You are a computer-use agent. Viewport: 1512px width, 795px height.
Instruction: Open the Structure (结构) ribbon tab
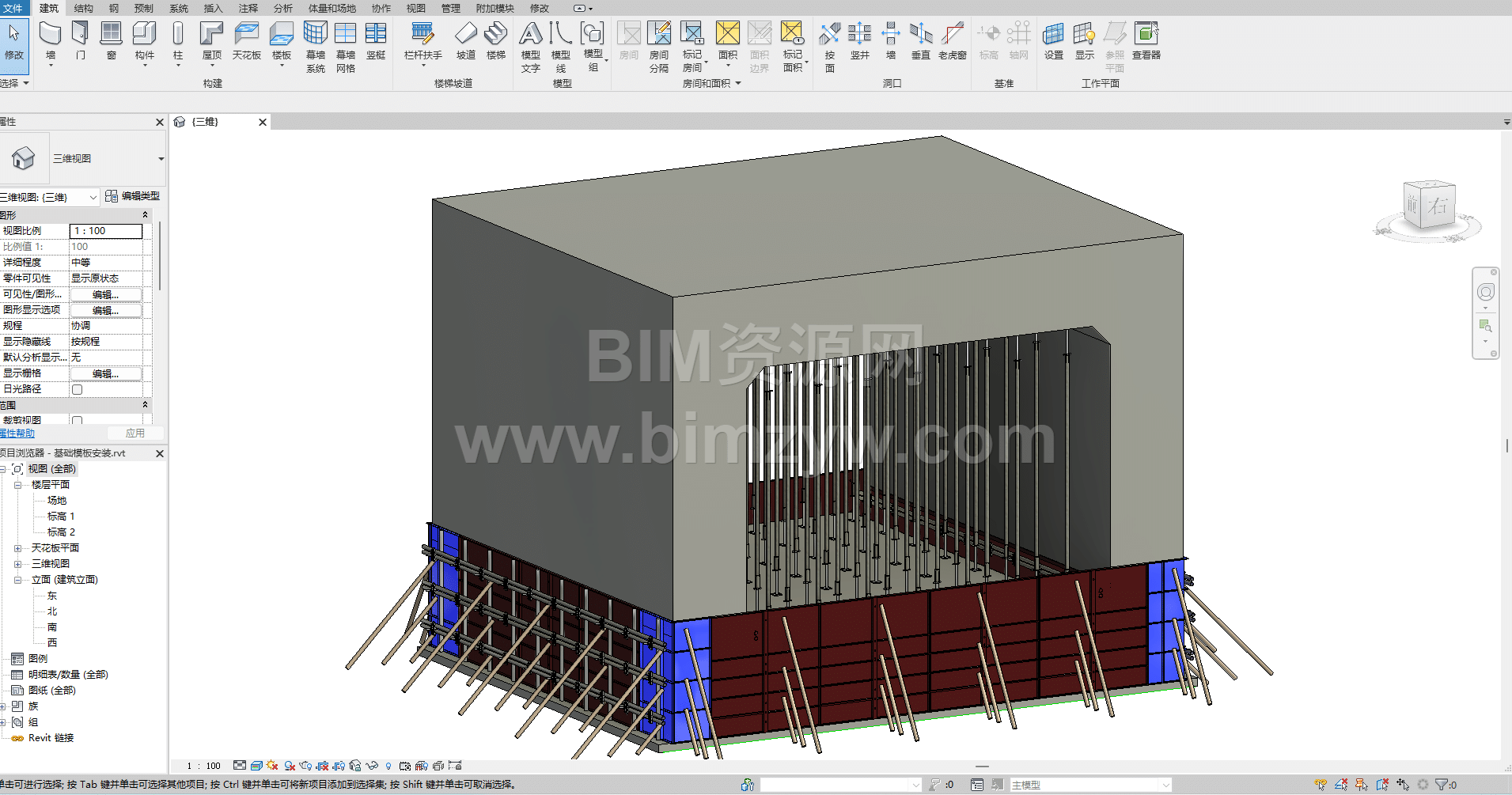[83, 8]
